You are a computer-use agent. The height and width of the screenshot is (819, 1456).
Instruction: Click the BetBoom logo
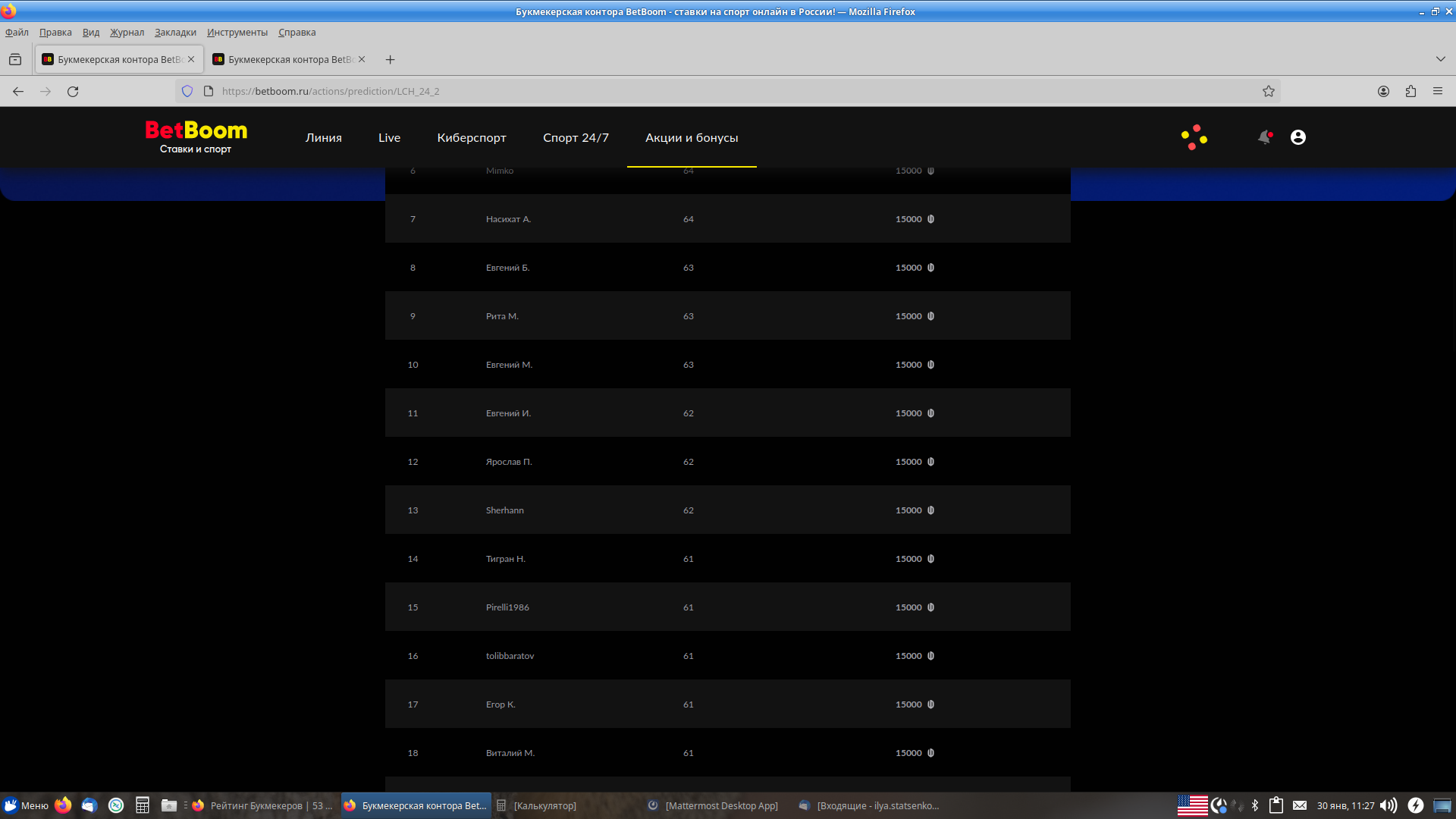point(196,136)
